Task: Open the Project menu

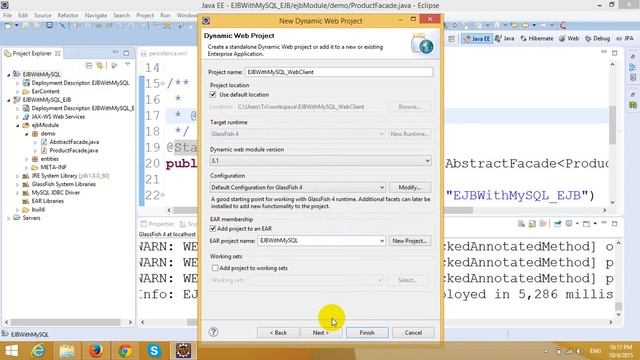Action: pyautogui.click(x=145, y=15)
